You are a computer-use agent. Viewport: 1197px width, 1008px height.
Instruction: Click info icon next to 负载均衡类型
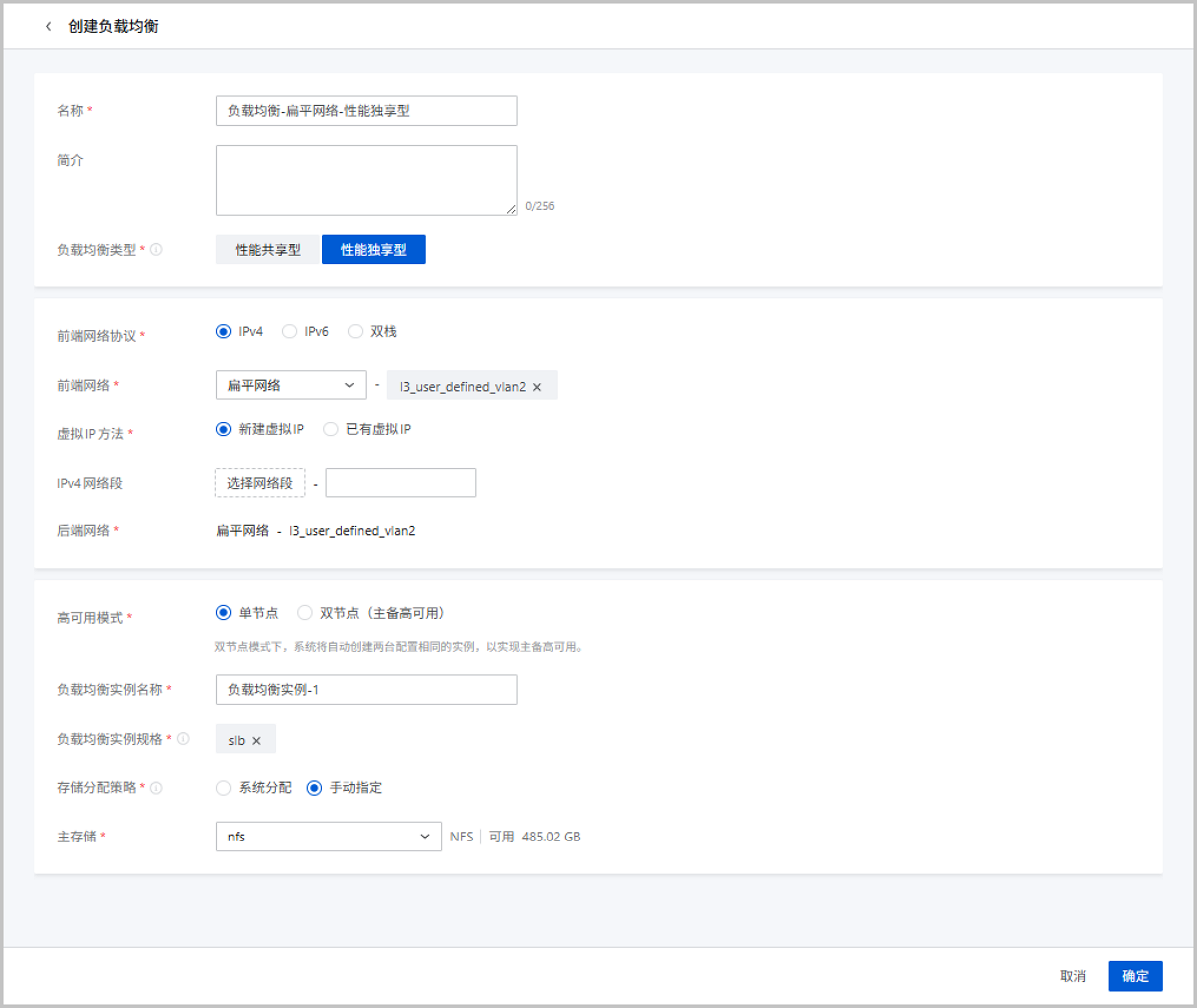[156, 250]
